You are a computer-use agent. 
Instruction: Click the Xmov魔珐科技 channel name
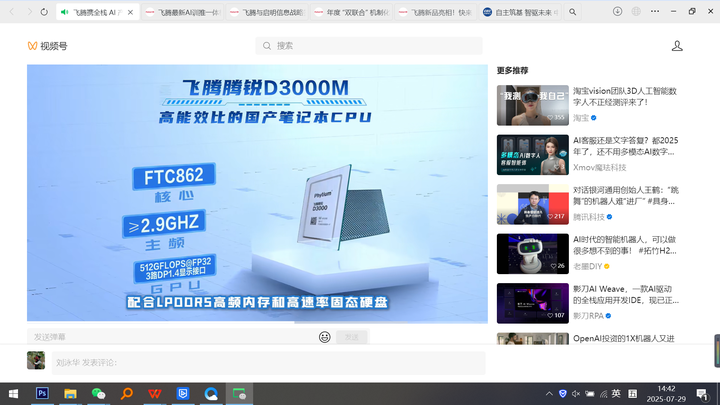coord(600,168)
